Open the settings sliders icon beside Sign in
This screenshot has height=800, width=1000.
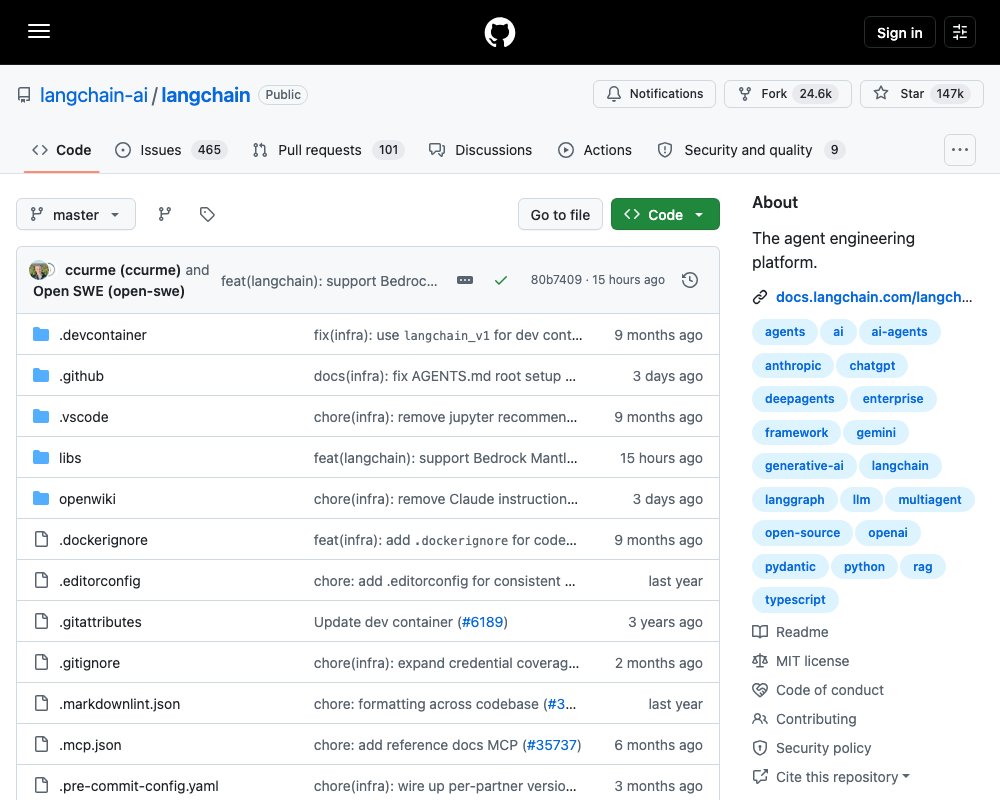tap(960, 32)
